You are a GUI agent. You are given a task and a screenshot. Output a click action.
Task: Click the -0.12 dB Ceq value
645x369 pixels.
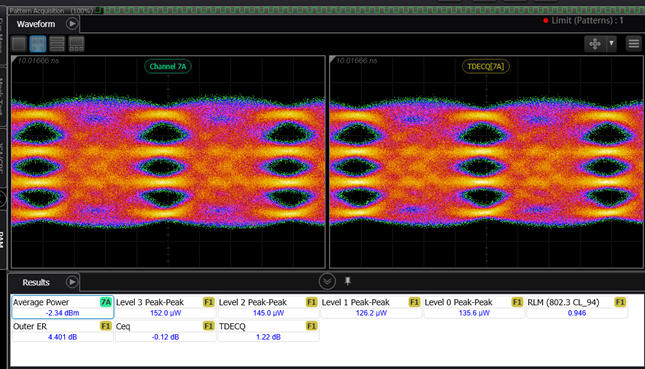pos(165,337)
